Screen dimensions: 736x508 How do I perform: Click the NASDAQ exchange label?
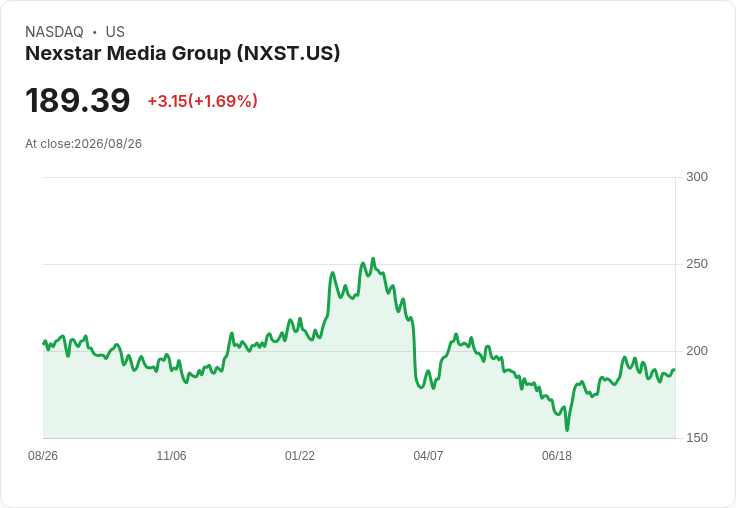(x=54, y=32)
